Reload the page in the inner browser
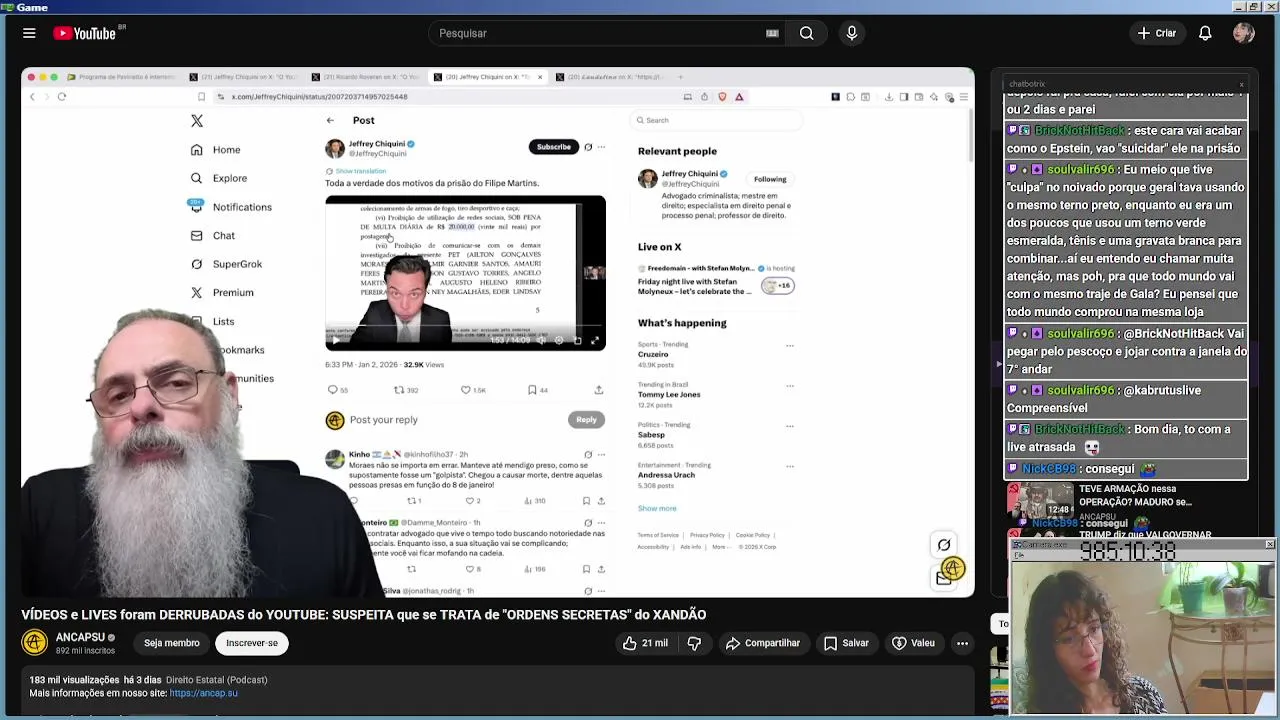1280x720 pixels. [62, 97]
